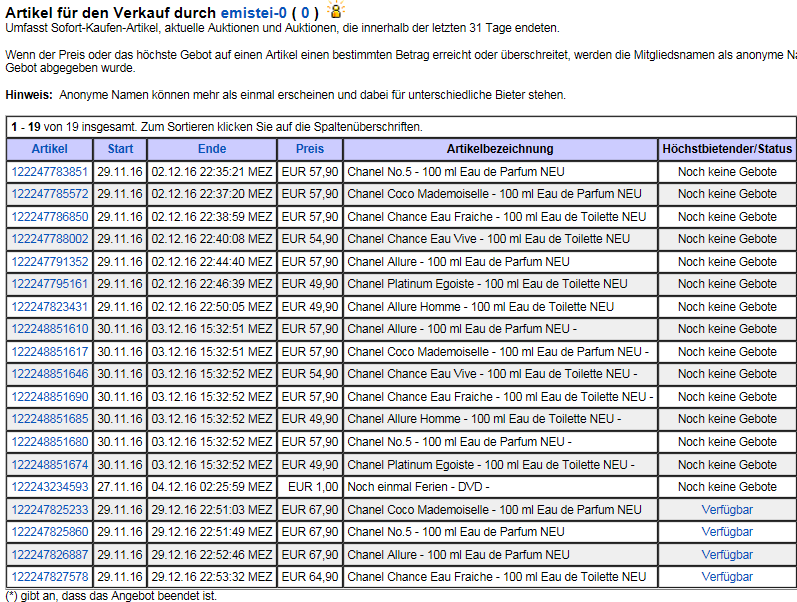797x602 pixels.
Task: Sort table by Ende column header
Action: pos(212,149)
